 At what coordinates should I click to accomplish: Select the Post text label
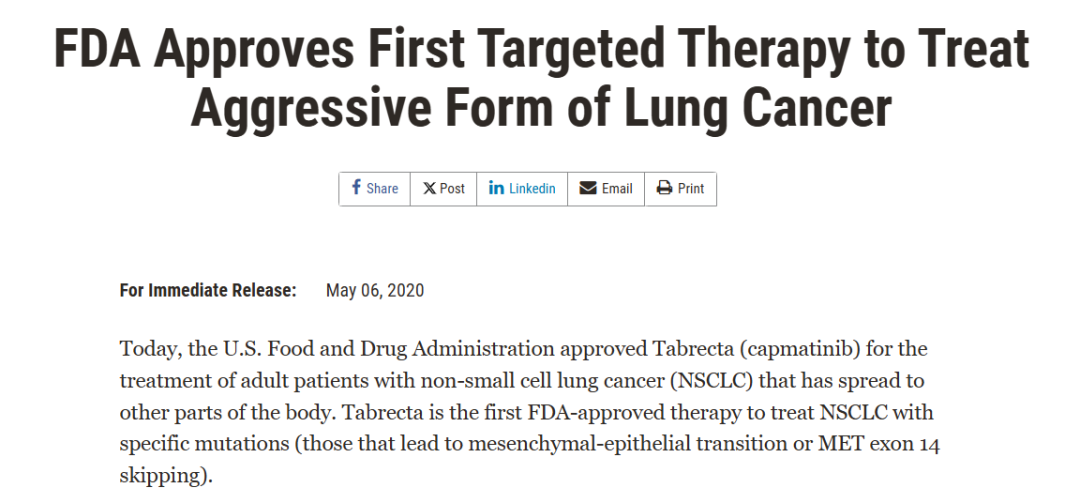[453, 188]
